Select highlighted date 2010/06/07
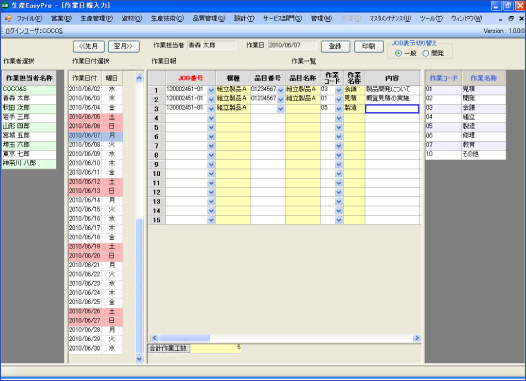 pyautogui.click(x=95, y=135)
